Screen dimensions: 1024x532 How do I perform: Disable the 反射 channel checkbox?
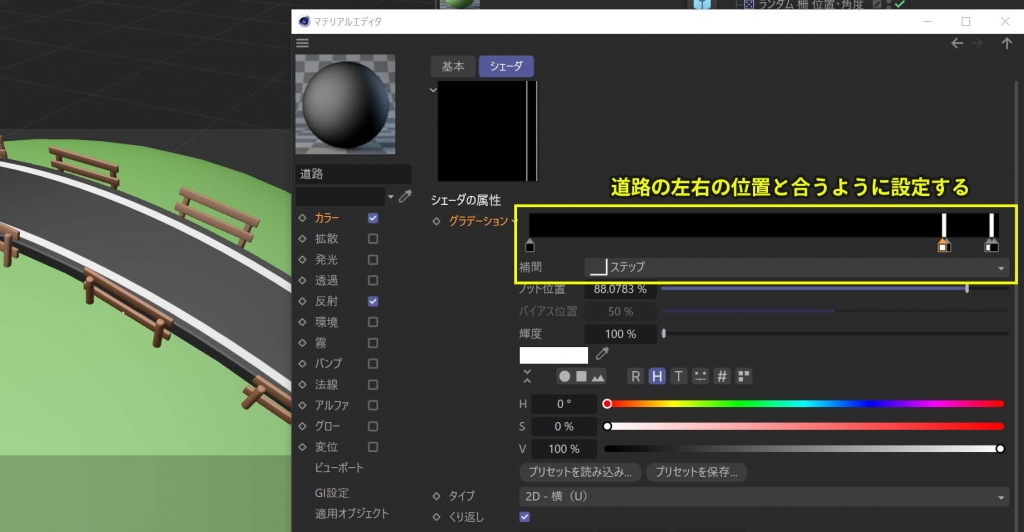pyautogui.click(x=373, y=301)
